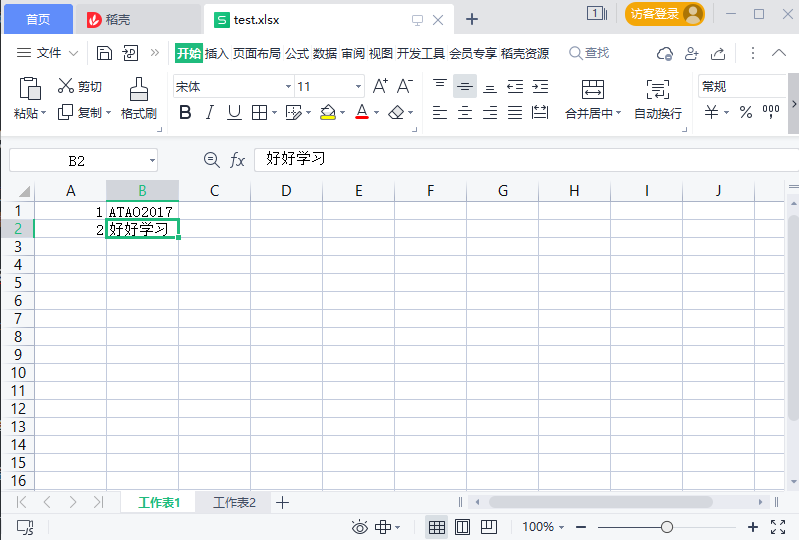
Task: Click the zoom slider handle
Action: [x=667, y=527]
